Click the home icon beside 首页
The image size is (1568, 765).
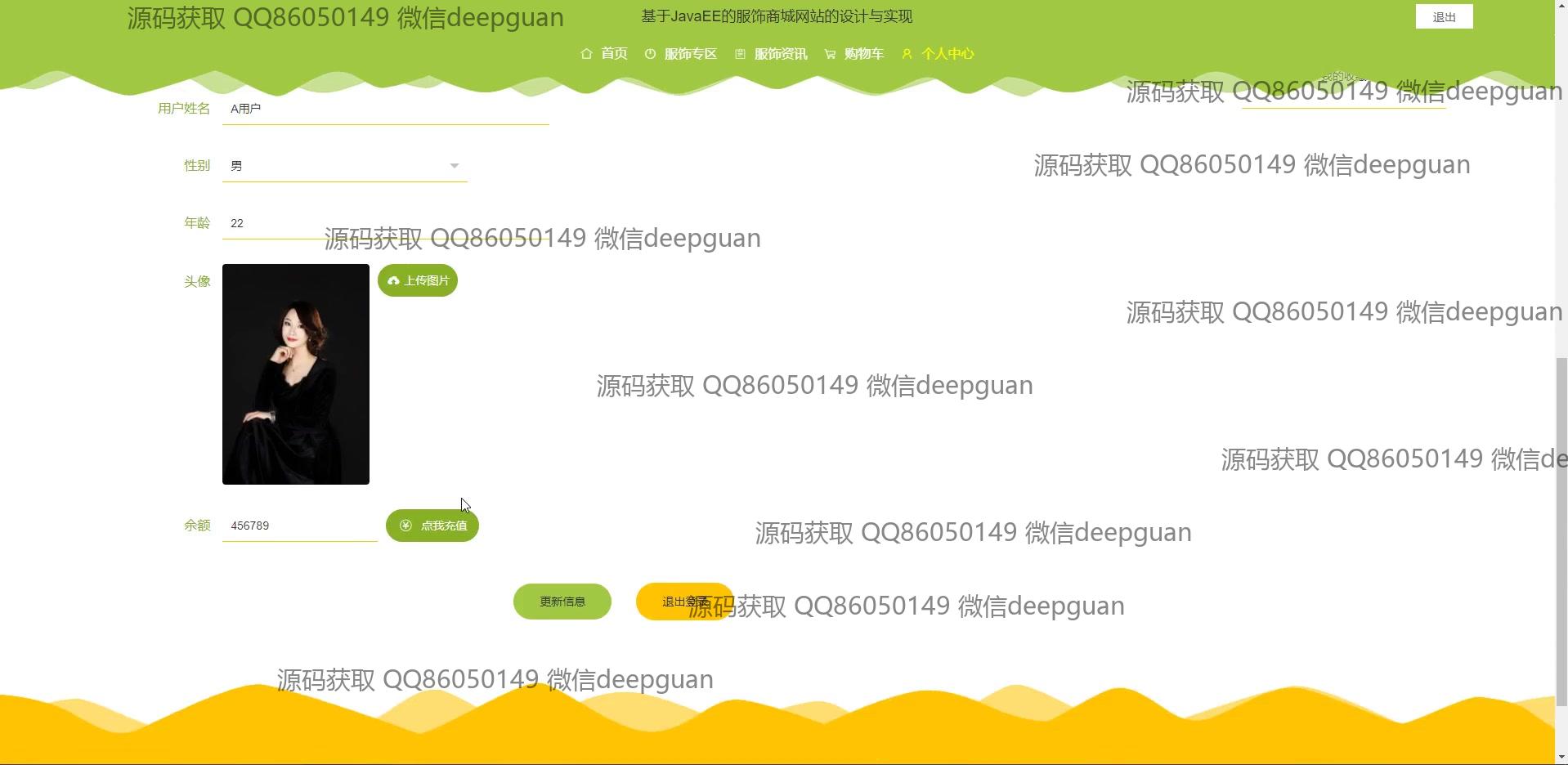click(586, 54)
